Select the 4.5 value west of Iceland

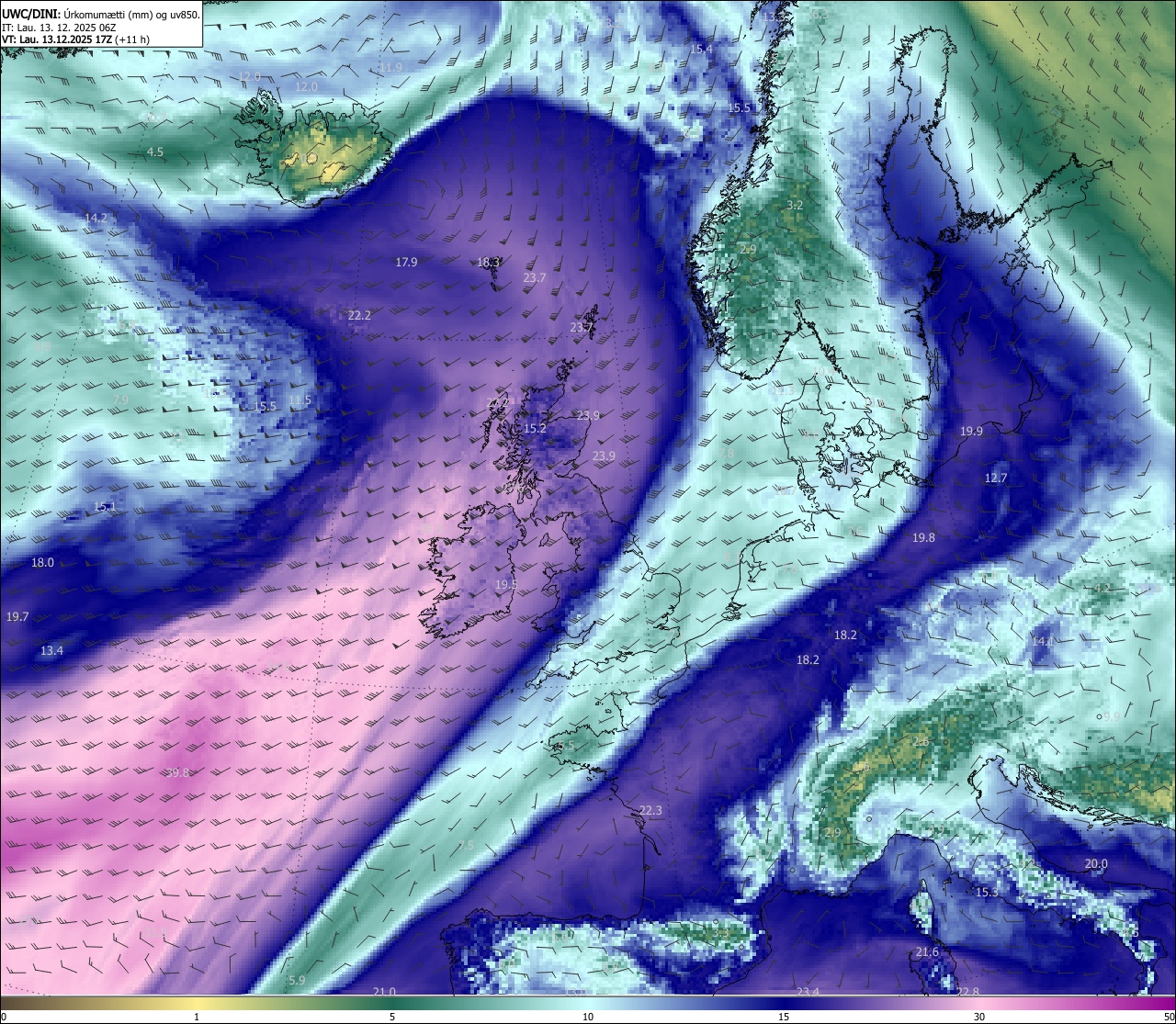(x=155, y=152)
